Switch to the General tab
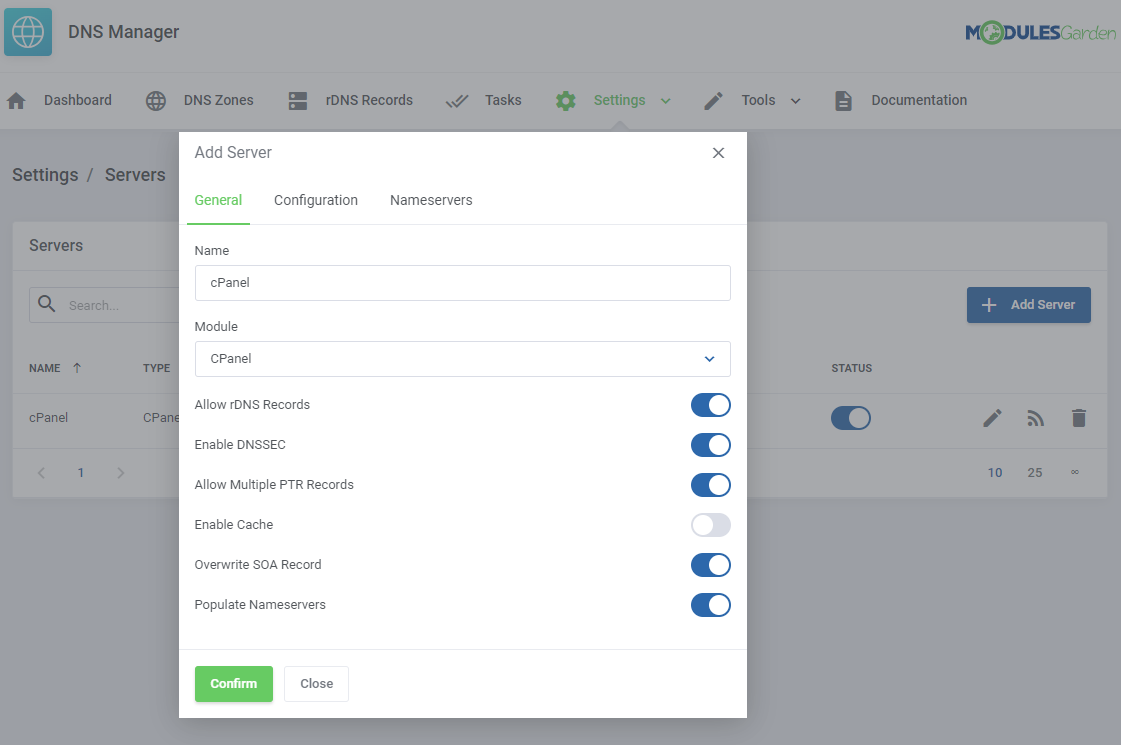 [218, 200]
